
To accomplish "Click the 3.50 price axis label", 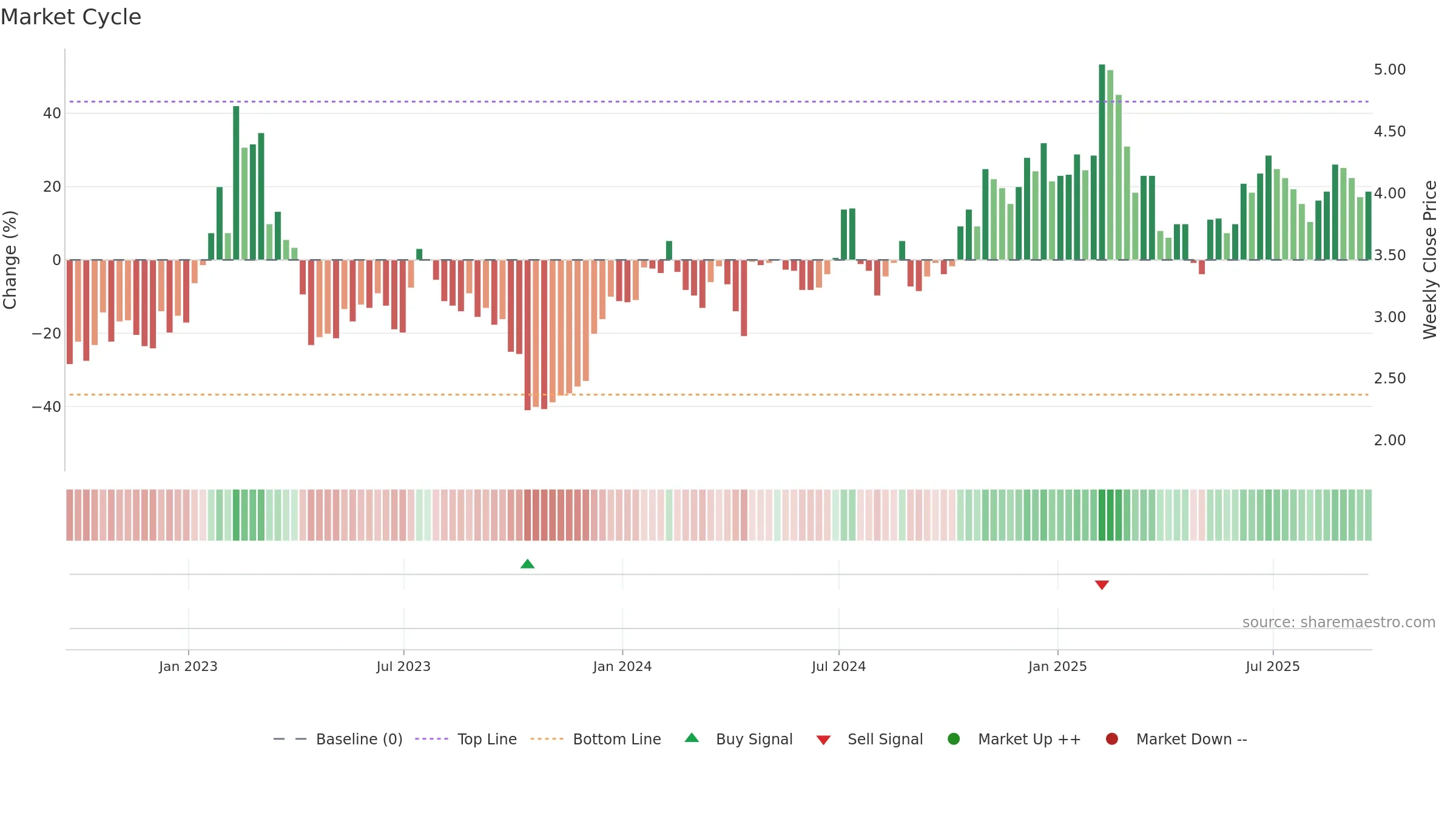I will click(x=1390, y=255).
